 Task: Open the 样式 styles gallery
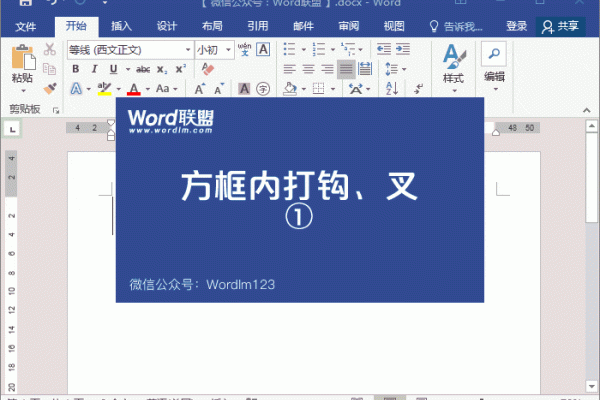click(453, 68)
